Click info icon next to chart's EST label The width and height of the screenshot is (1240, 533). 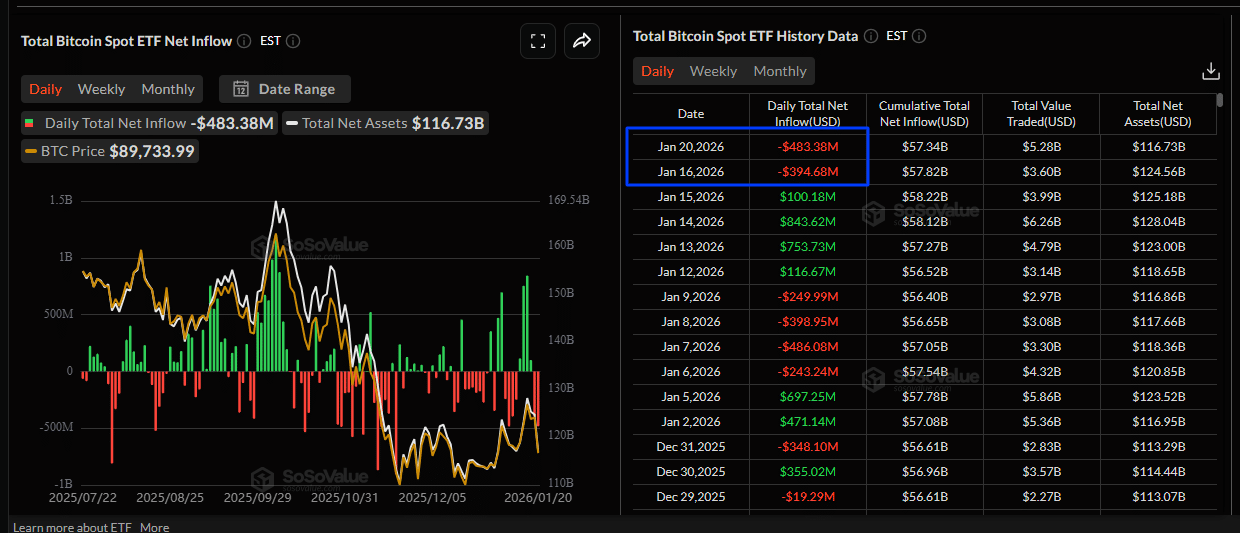coord(293,41)
